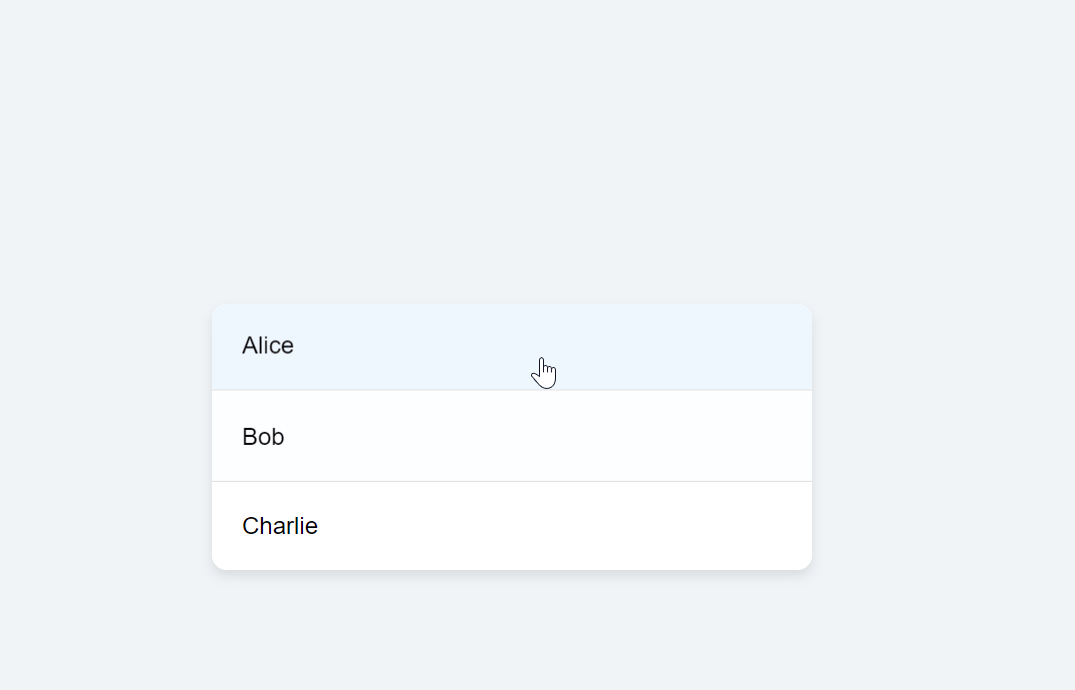This screenshot has height=690, width=1075.
Task: Open the Bob row
Action: (511, 436)
